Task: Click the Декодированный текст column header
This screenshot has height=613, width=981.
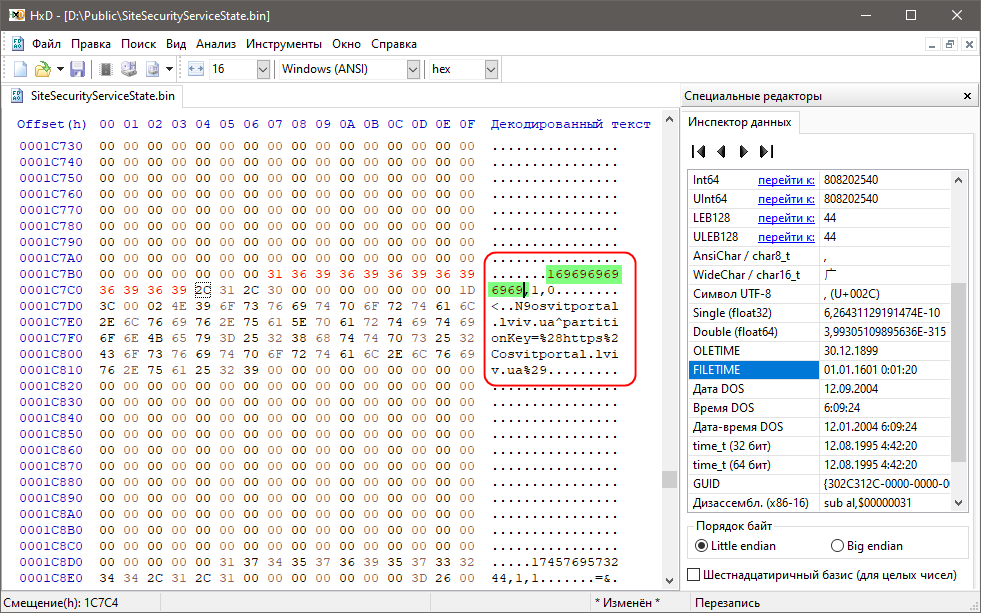Action: [x=571, y=124]
